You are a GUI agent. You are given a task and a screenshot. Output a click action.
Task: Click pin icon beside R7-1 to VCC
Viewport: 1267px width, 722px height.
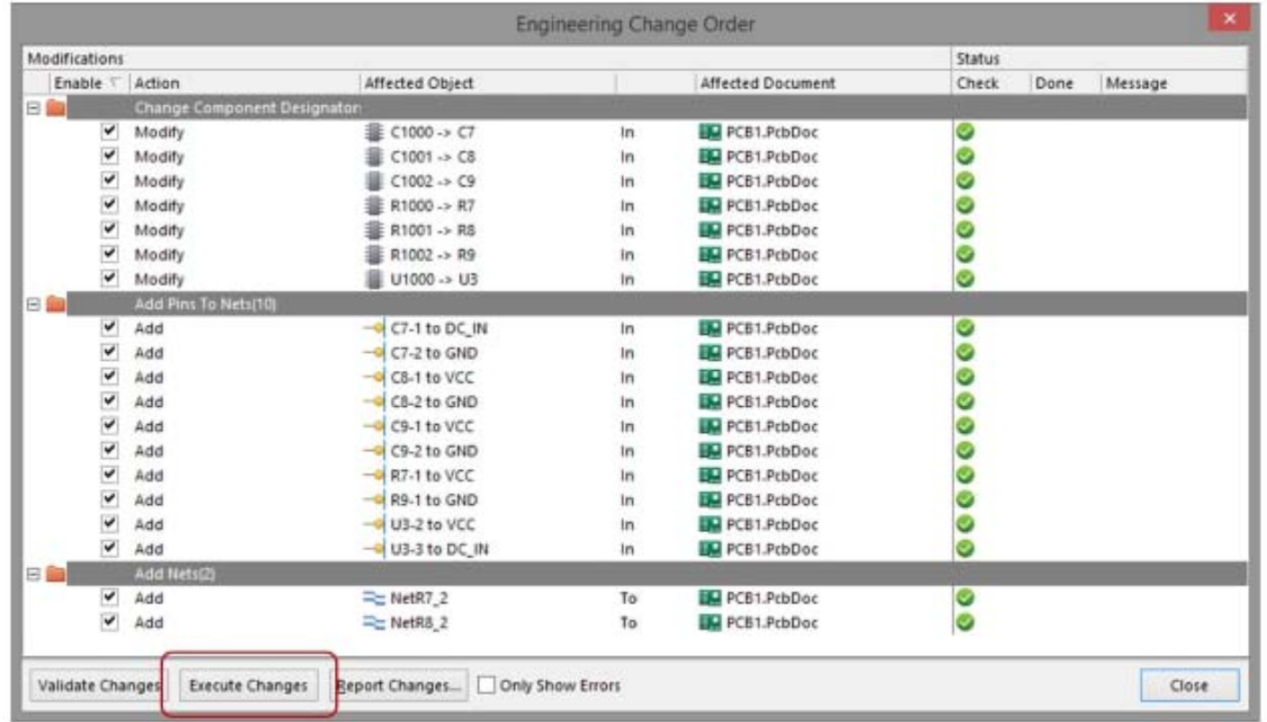[374, 476]
